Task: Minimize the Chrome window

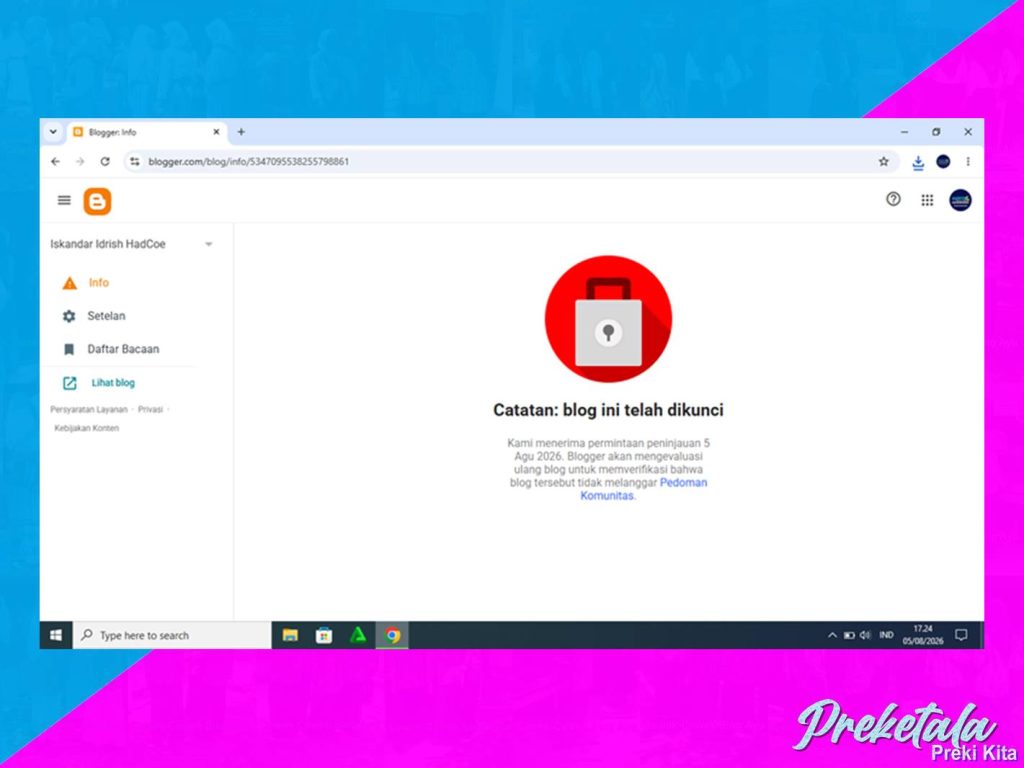Action: [x=904, y=132]
